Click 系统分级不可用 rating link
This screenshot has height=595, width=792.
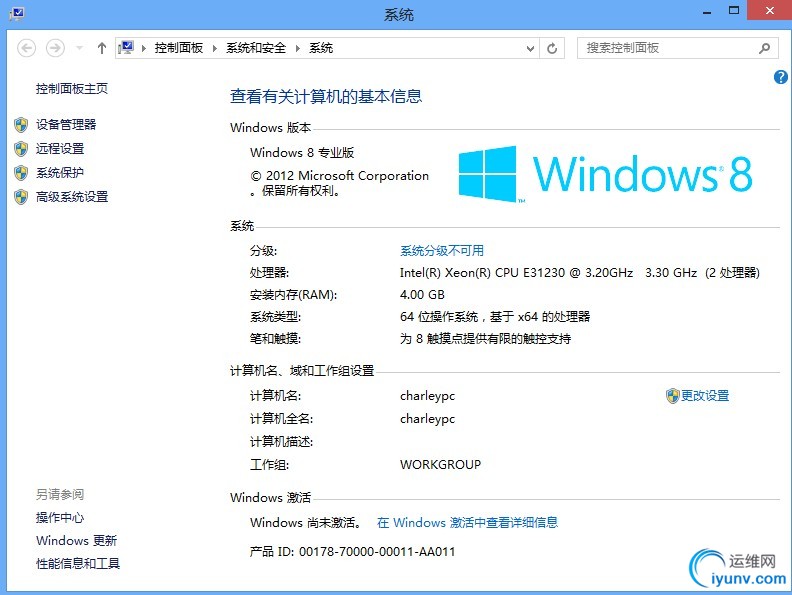point(442,251)
